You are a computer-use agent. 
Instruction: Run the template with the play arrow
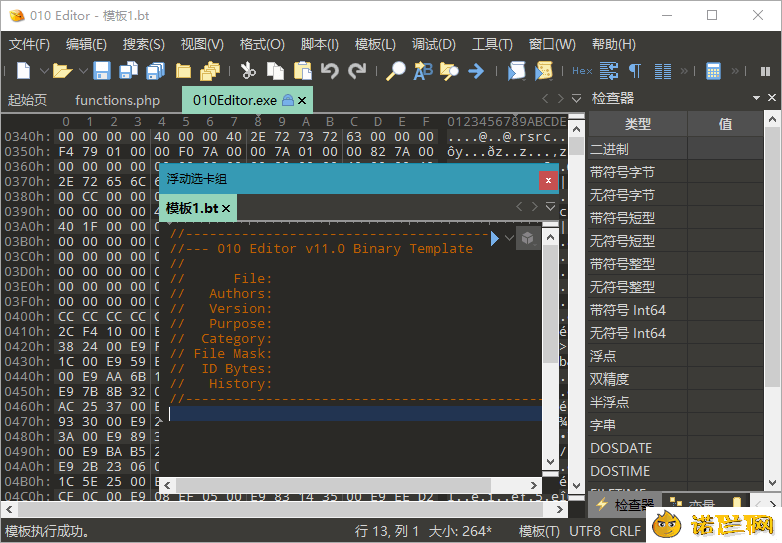pos(494,238)
